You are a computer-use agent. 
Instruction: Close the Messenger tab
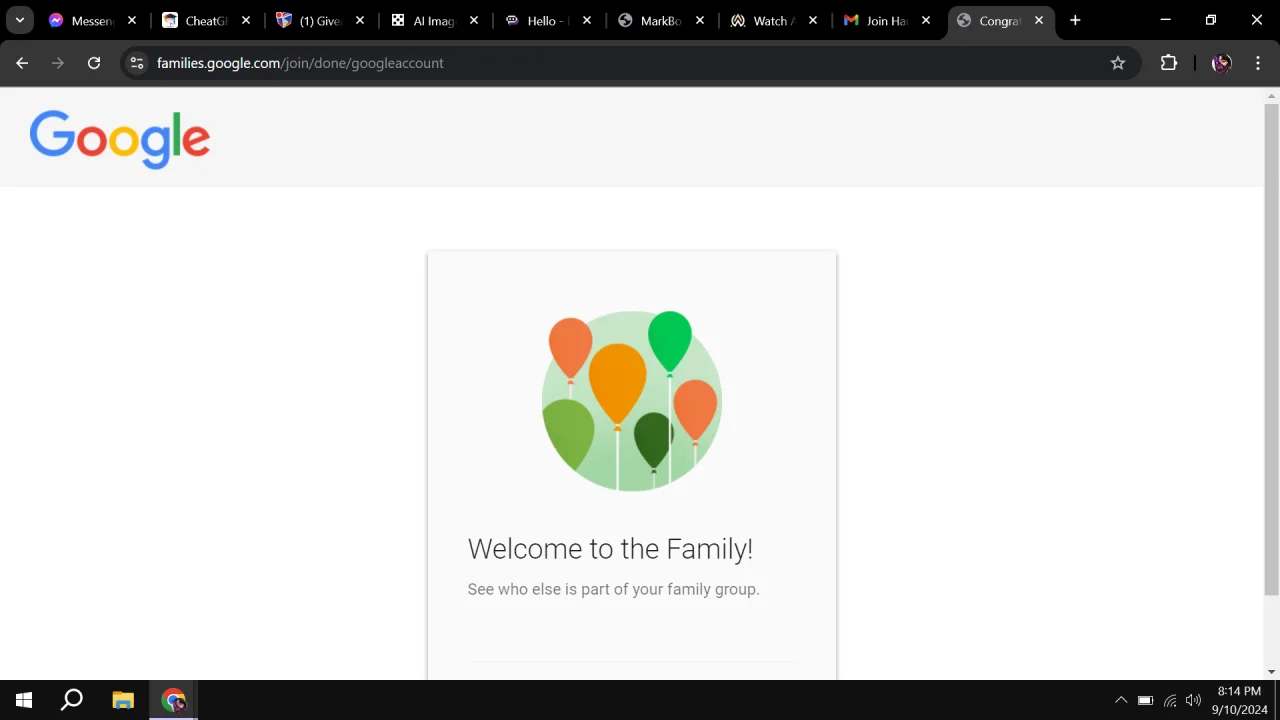click(132, 20)
